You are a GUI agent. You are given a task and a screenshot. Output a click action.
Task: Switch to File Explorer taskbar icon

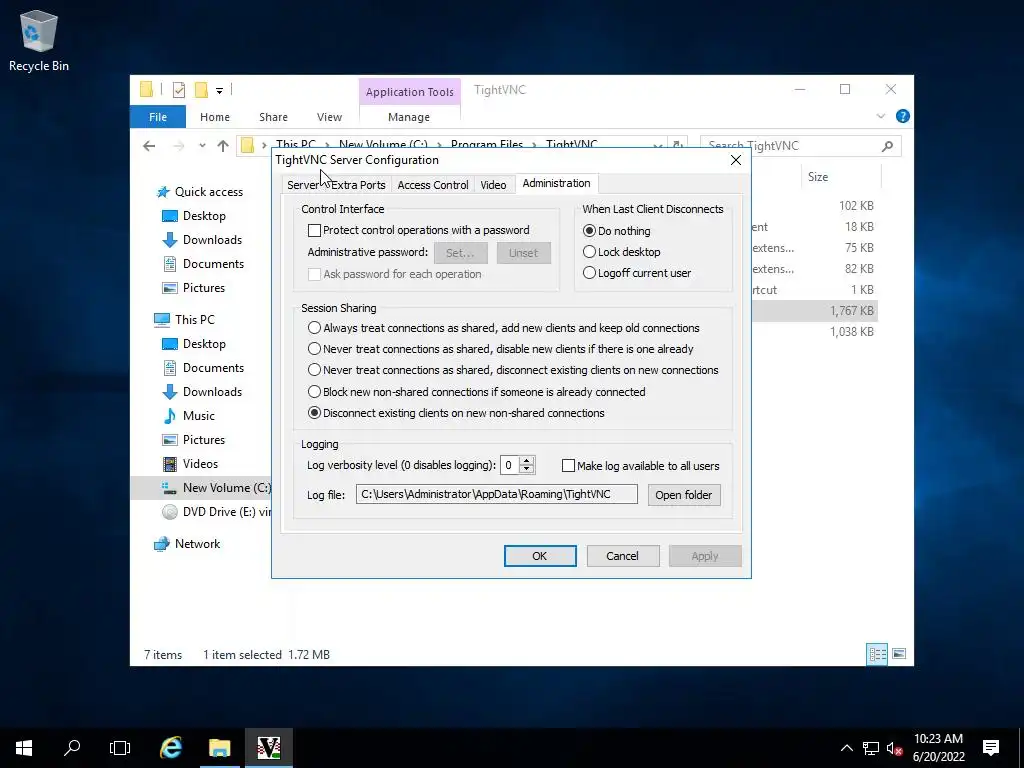220,748
